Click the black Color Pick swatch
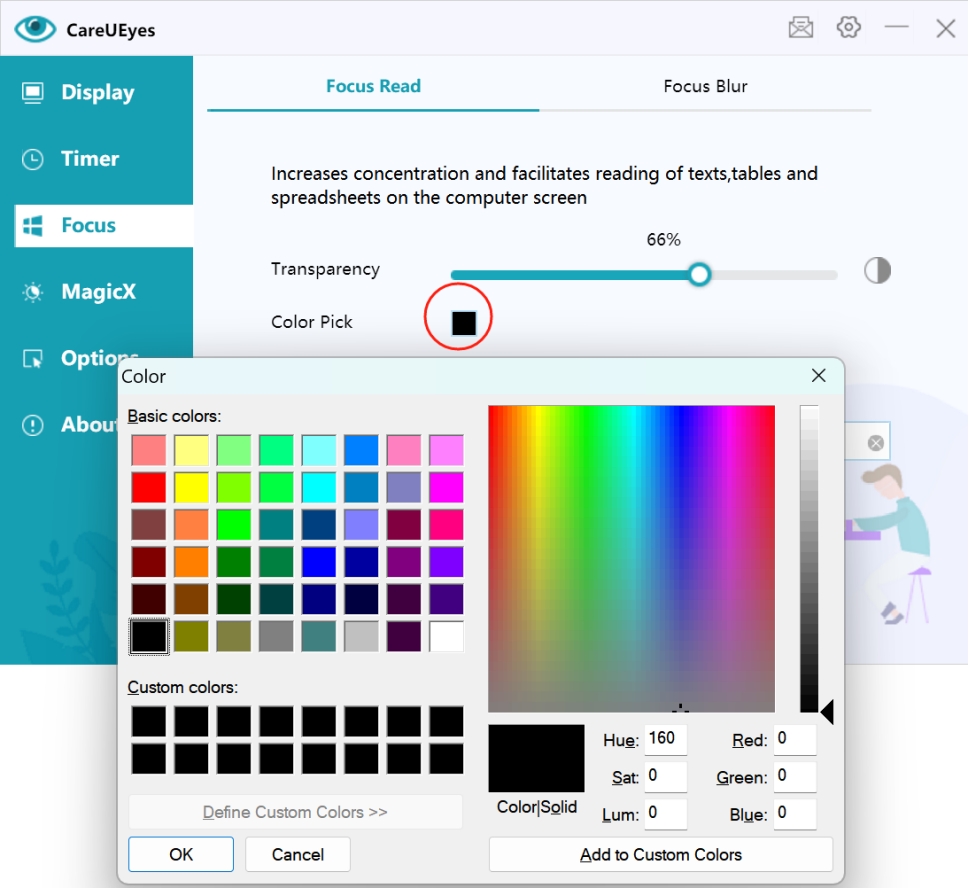This screenshot has width=969, height=888. [463, 323]
